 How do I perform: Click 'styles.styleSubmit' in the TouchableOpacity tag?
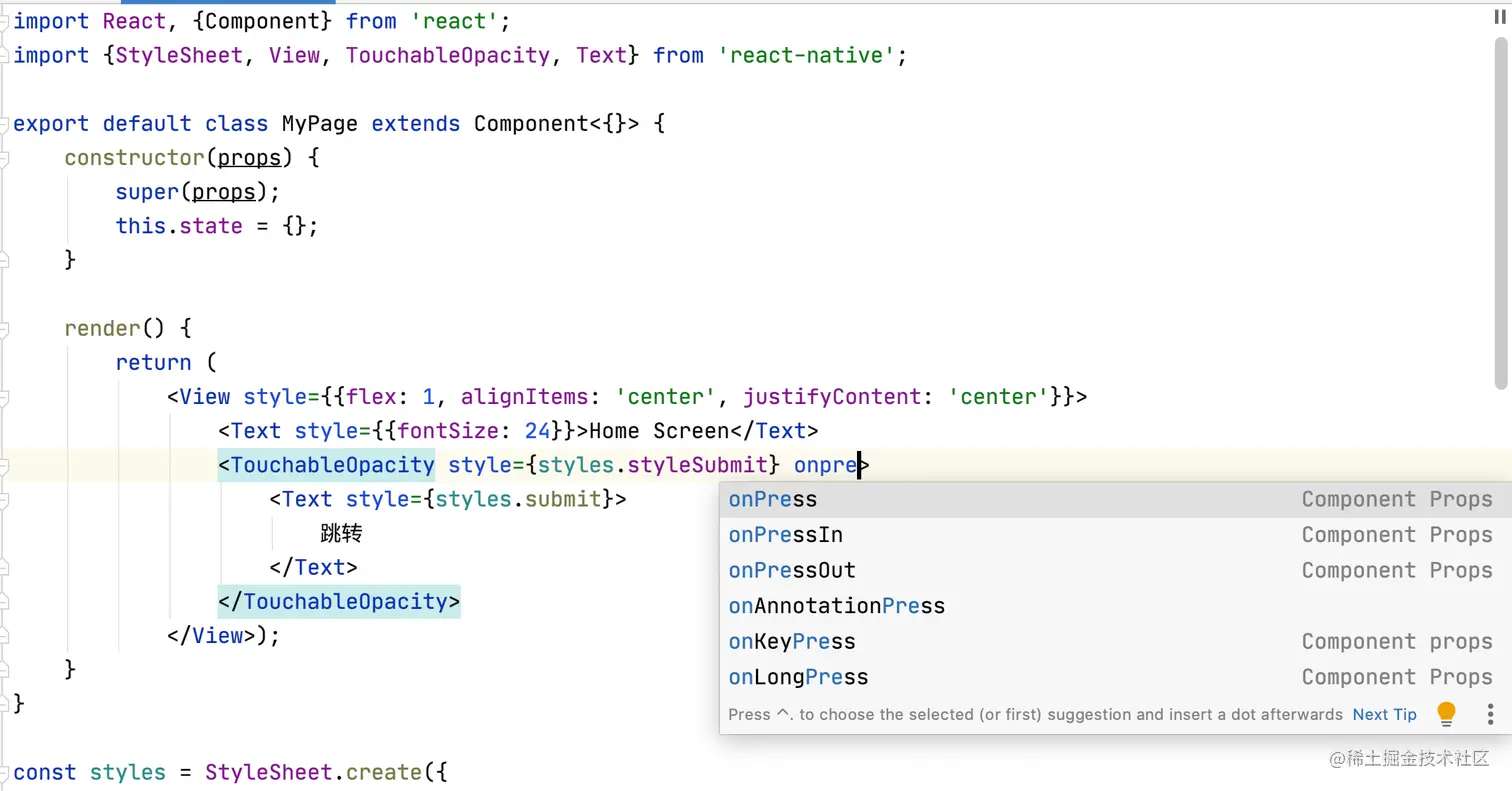652,465
